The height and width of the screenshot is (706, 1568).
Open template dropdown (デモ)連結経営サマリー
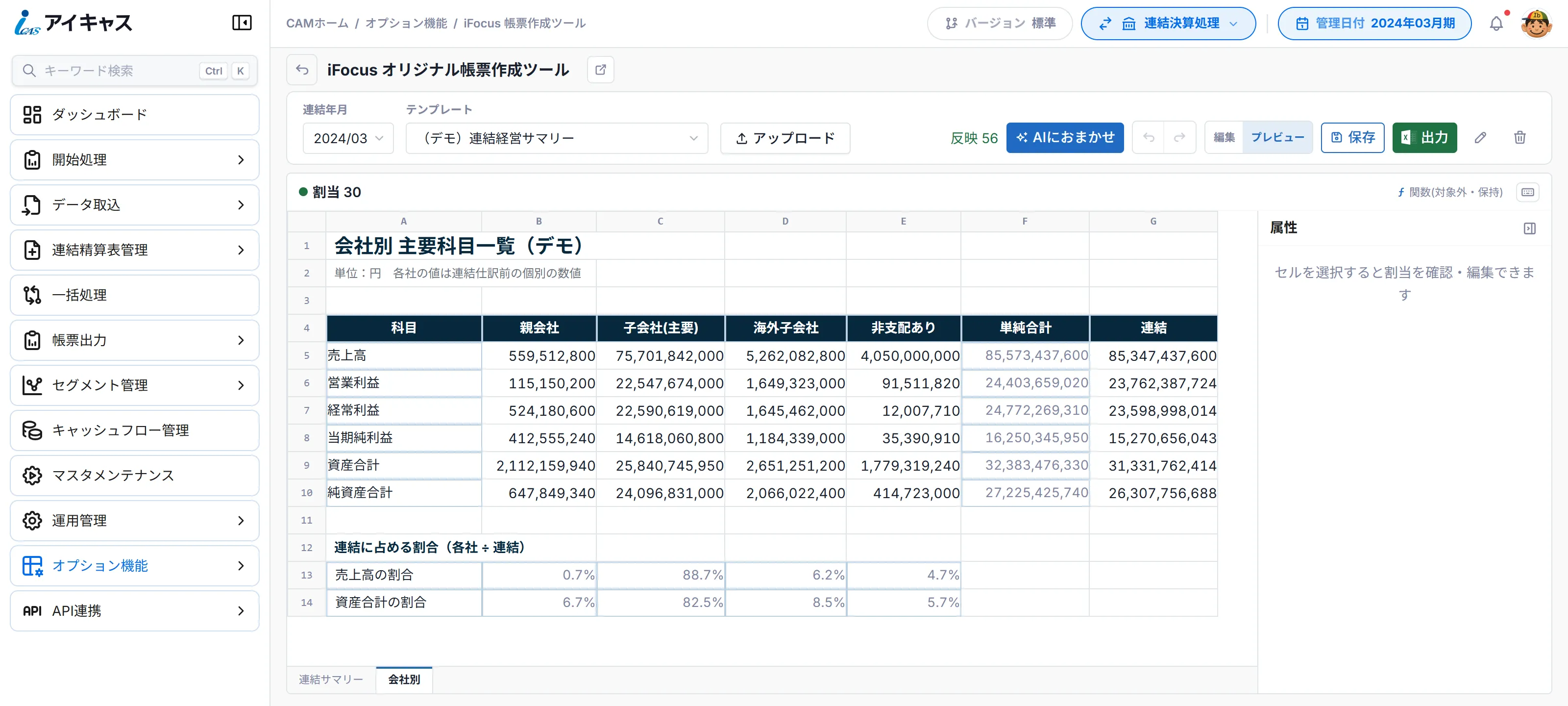click(x=557, y=138)
